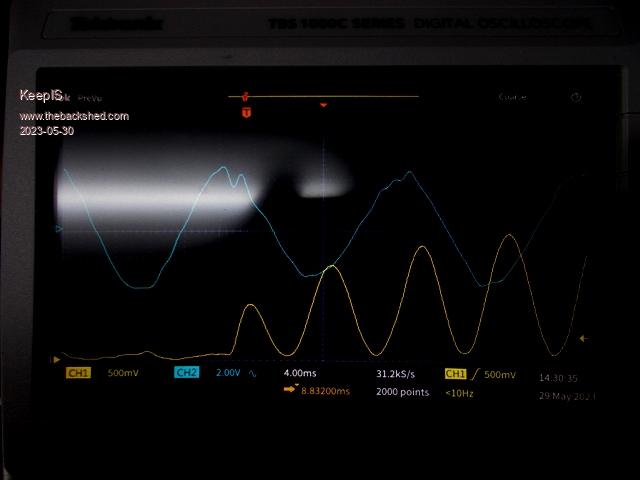Click the power icon at top right
This screenshot has height=480, width=640.
click(576, 98)
